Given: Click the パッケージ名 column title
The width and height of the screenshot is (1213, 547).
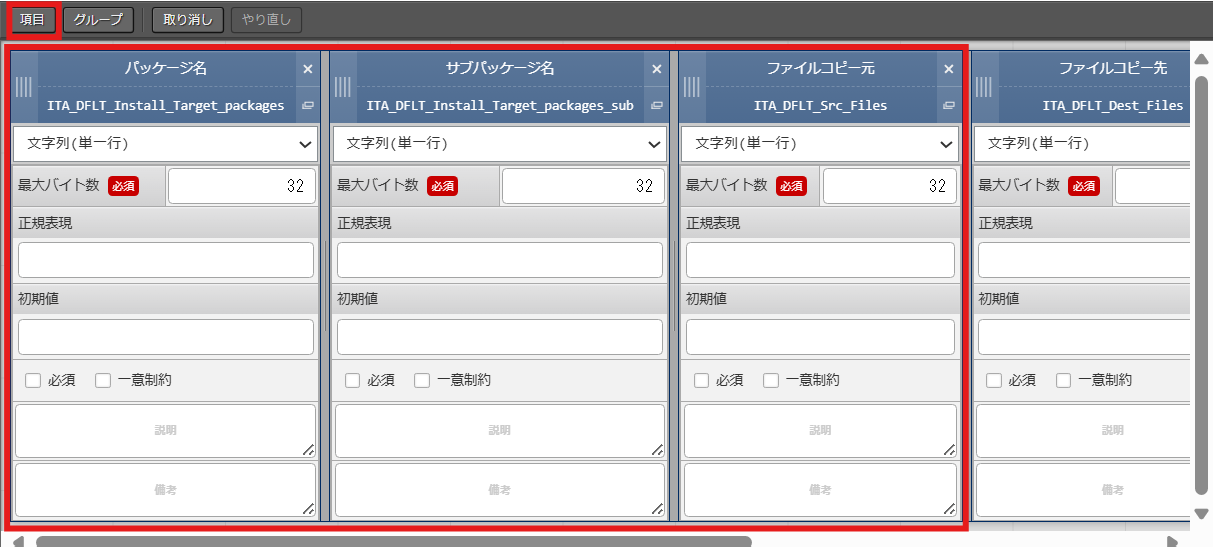Looking at the screenshot, I should (x=166, y=69).
